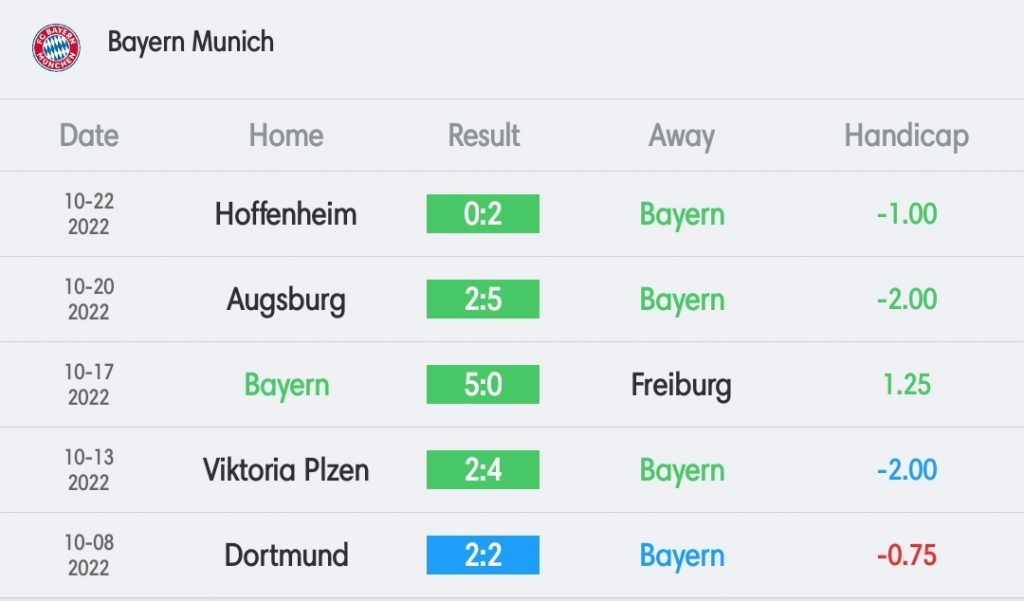The image size is (1024, 601).
Task: Select the Date column header
Action: coord(89,136)
